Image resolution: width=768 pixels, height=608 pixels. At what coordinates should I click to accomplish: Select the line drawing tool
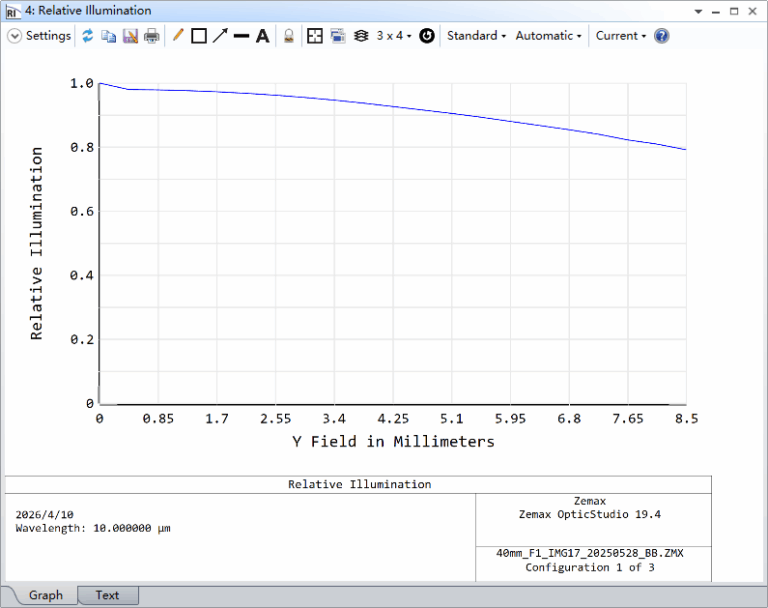(x=241, y=36)
